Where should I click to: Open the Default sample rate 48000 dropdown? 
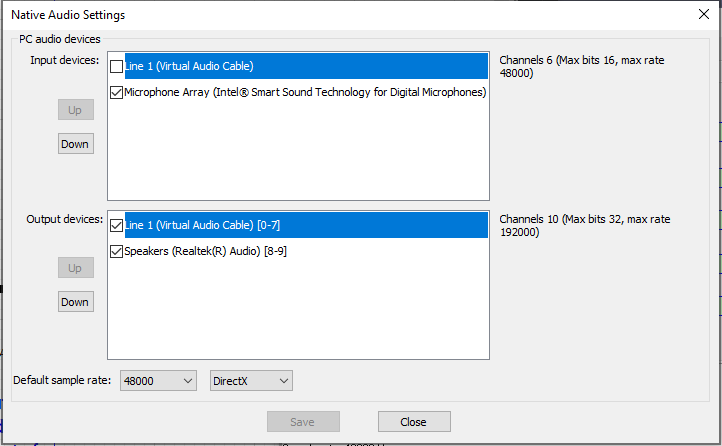(159, 381)
